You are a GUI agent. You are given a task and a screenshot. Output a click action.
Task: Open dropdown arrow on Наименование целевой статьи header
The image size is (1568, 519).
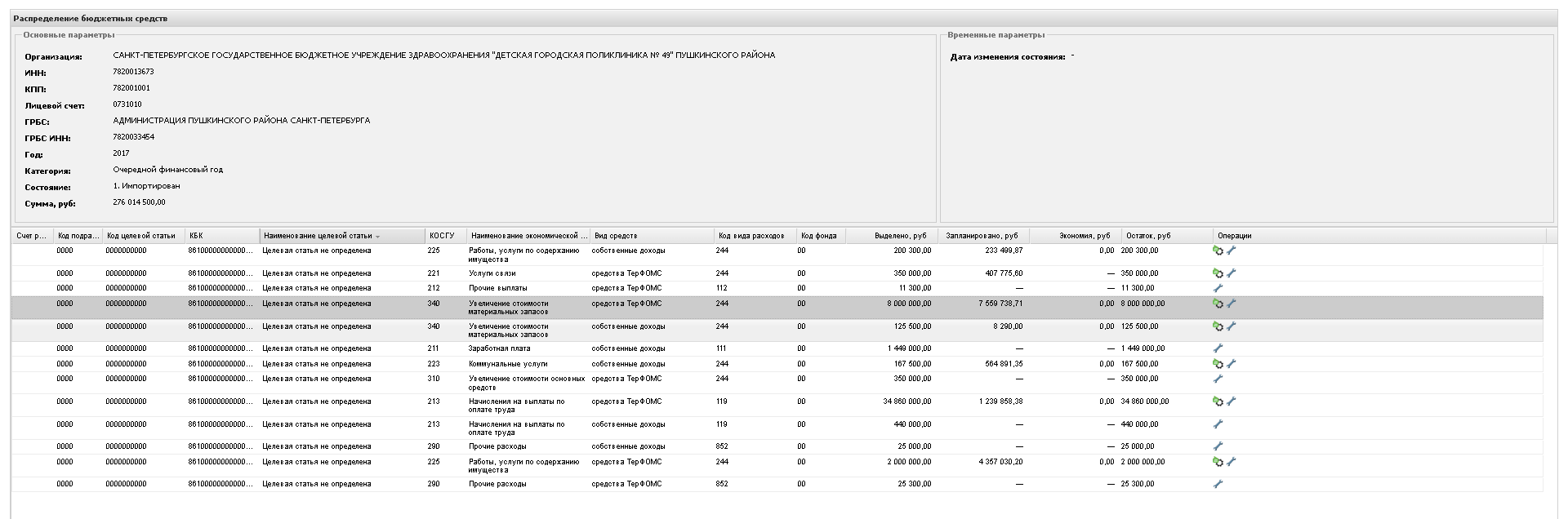378,237
